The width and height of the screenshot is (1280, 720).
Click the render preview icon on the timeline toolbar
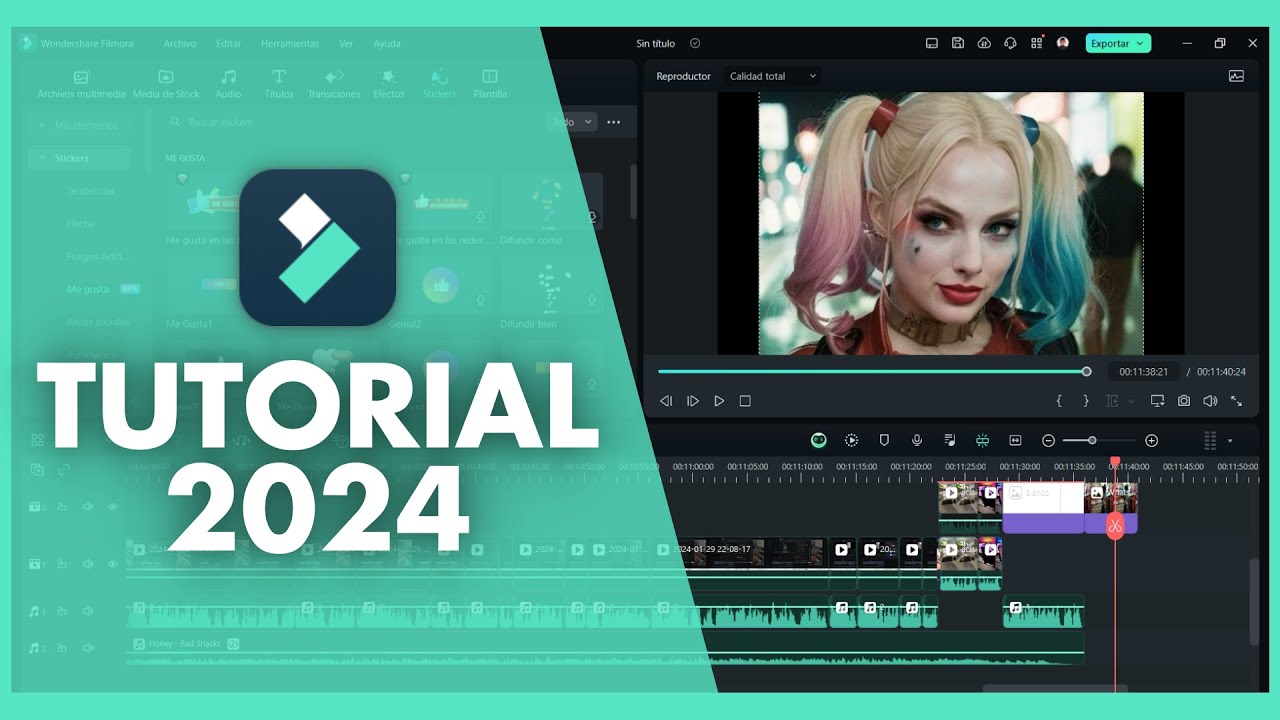tap(851, 440)
